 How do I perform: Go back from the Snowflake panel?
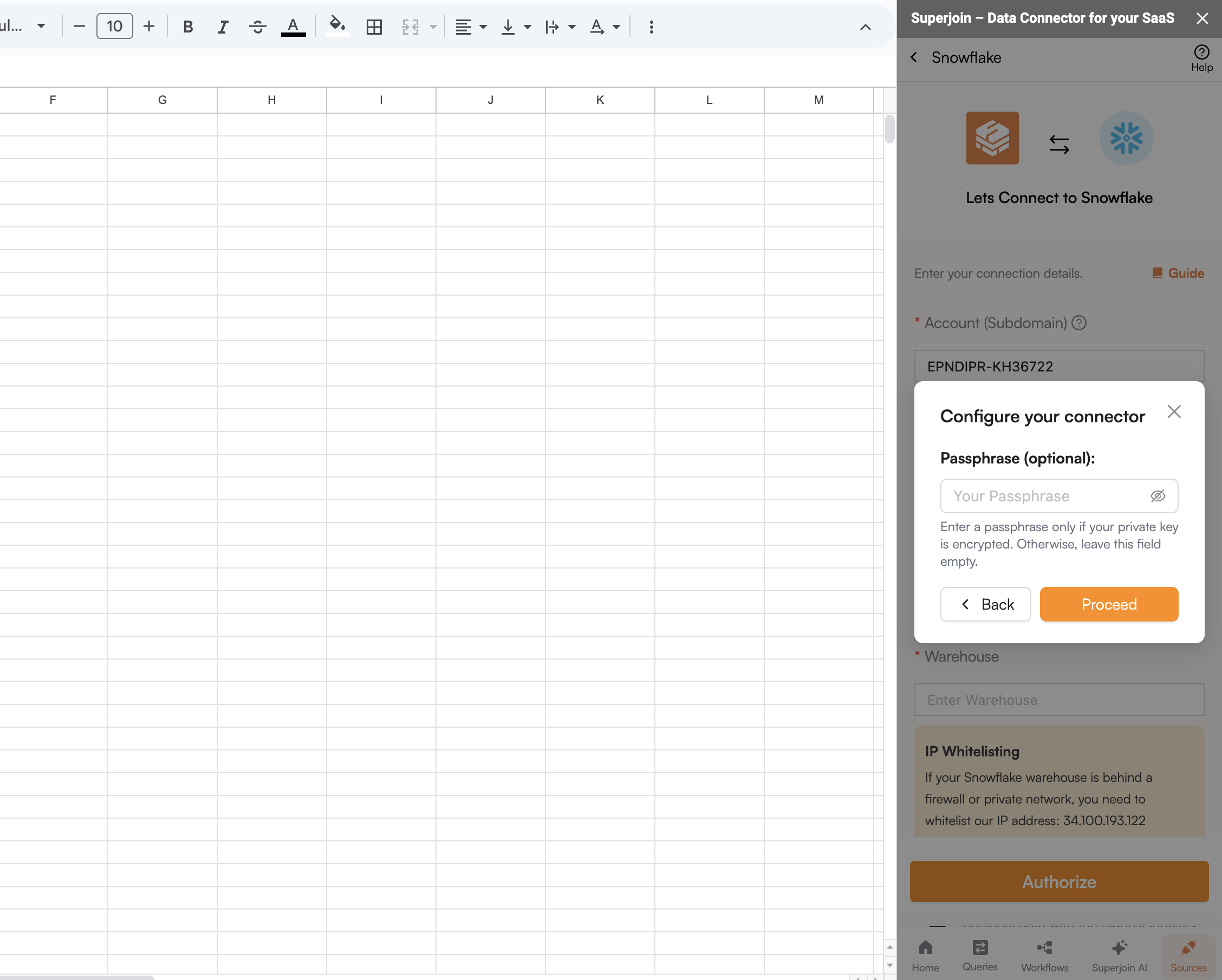914,57
